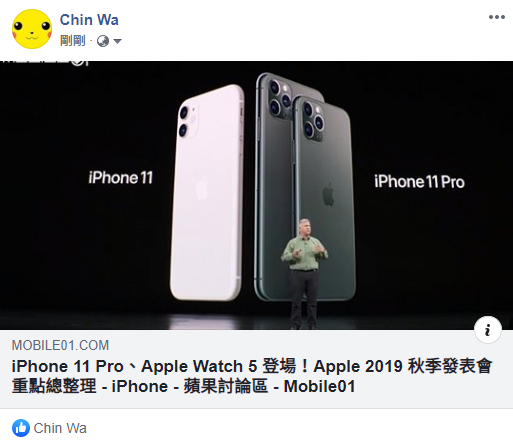This screenshot has width=513, height=442.
Task: Click the 剛剛 post timestamp
Action: [73, 41]
